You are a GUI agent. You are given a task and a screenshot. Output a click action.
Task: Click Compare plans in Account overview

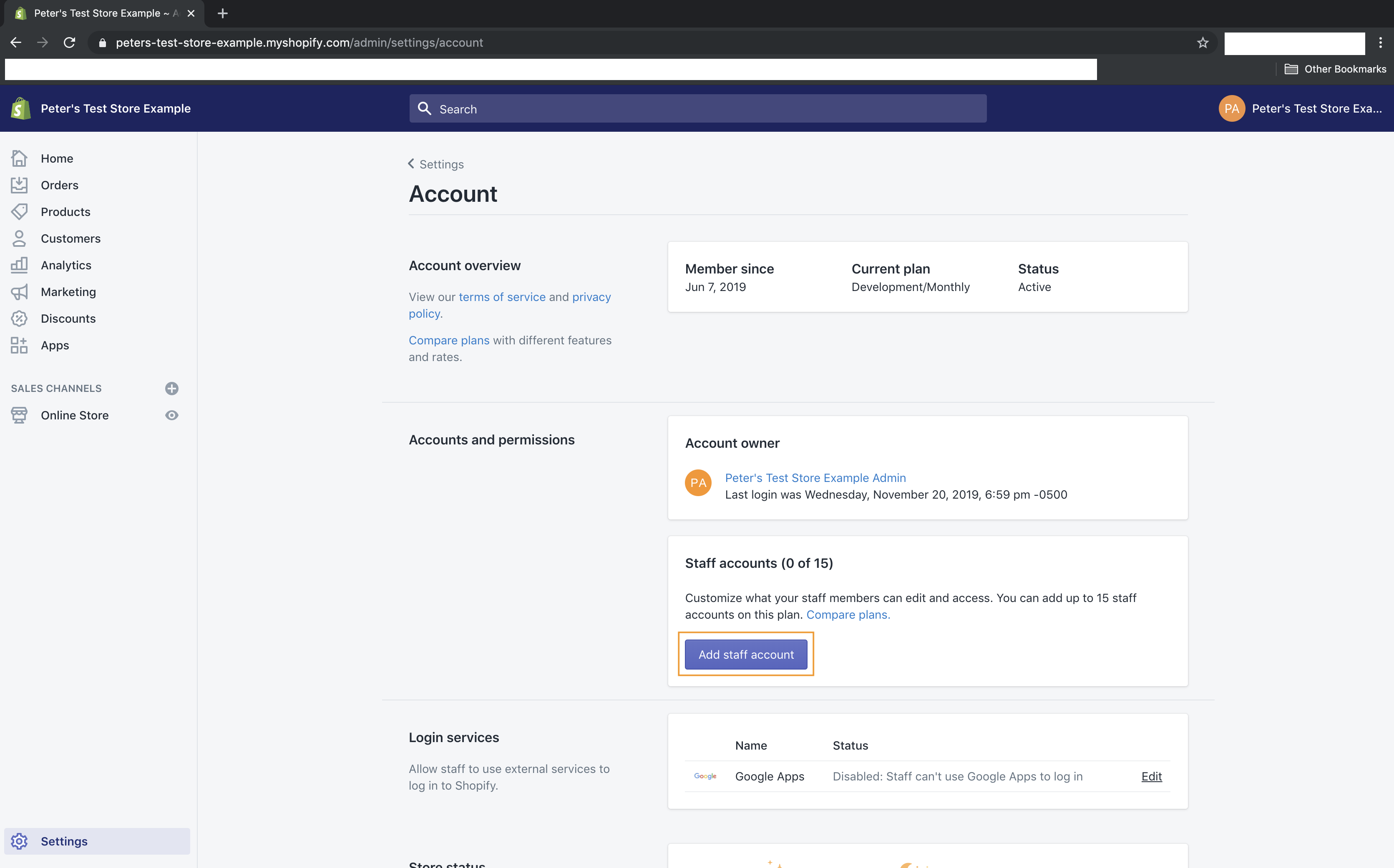[449, 341]
